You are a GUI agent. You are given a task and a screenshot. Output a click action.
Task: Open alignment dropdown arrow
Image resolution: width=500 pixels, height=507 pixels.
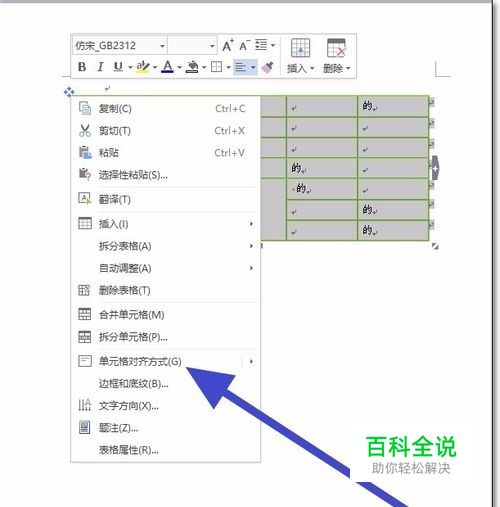coord(253,67)
